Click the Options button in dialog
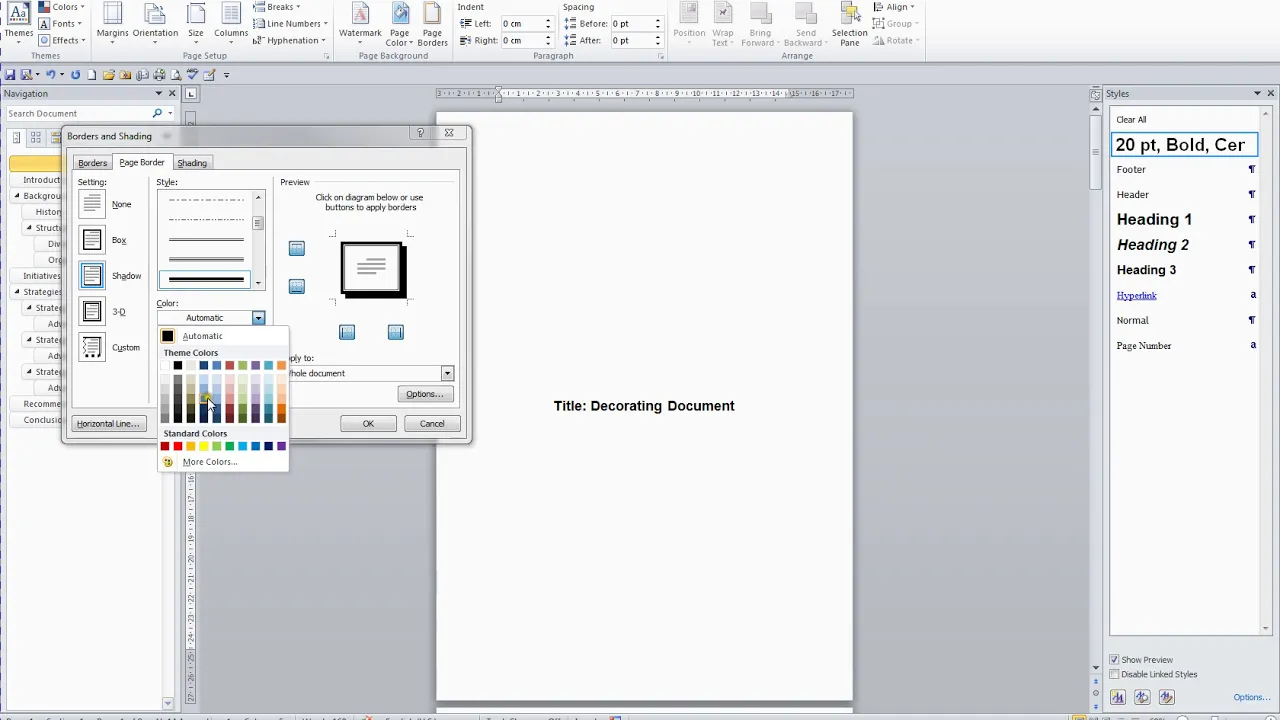 click(x=425, y=394)
